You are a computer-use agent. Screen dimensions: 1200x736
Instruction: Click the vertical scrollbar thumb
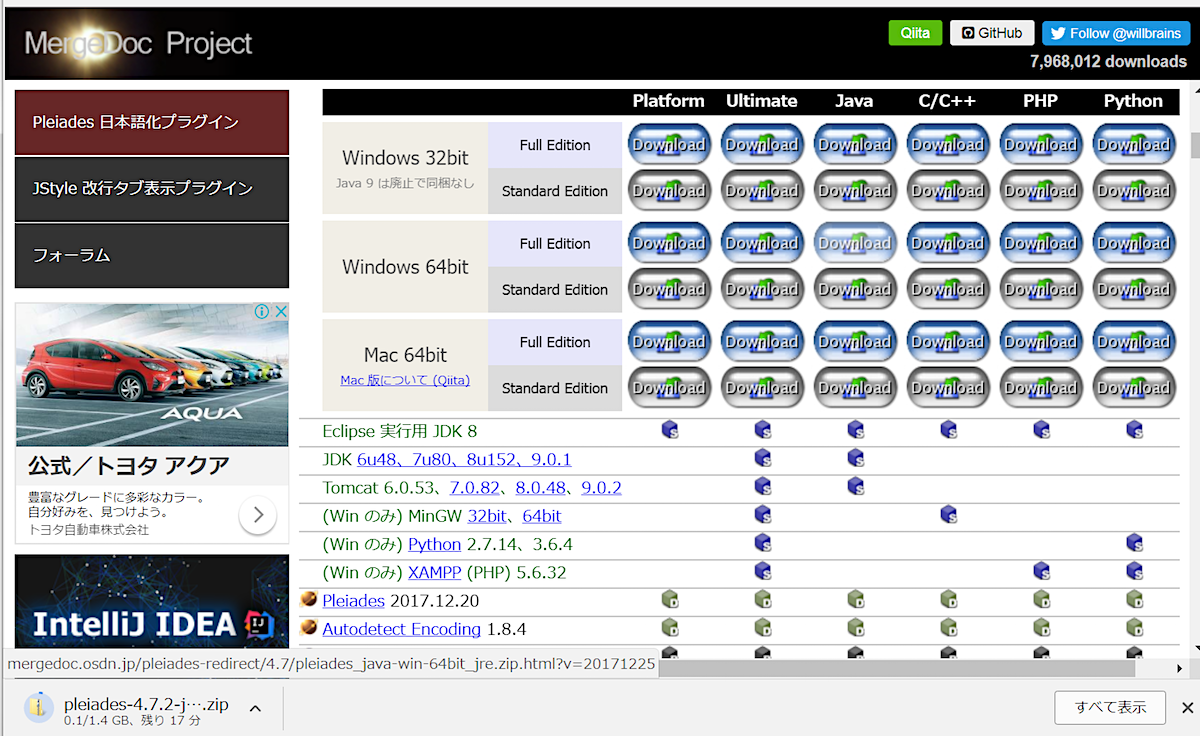pos(1194,145)
